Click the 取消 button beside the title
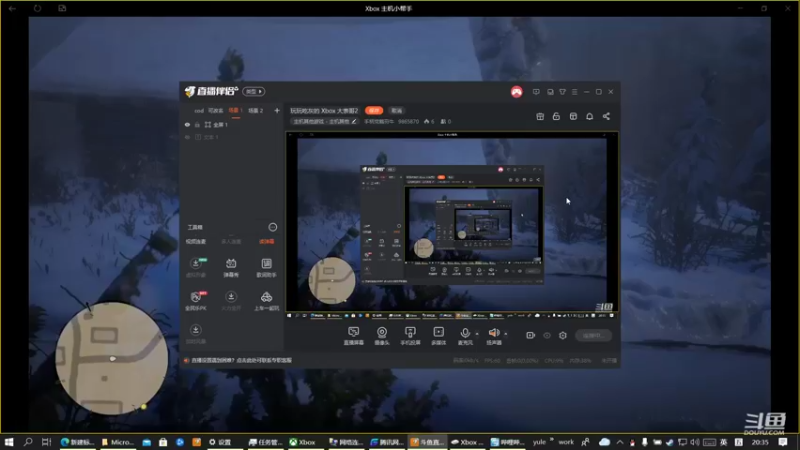 click(396, 110)
